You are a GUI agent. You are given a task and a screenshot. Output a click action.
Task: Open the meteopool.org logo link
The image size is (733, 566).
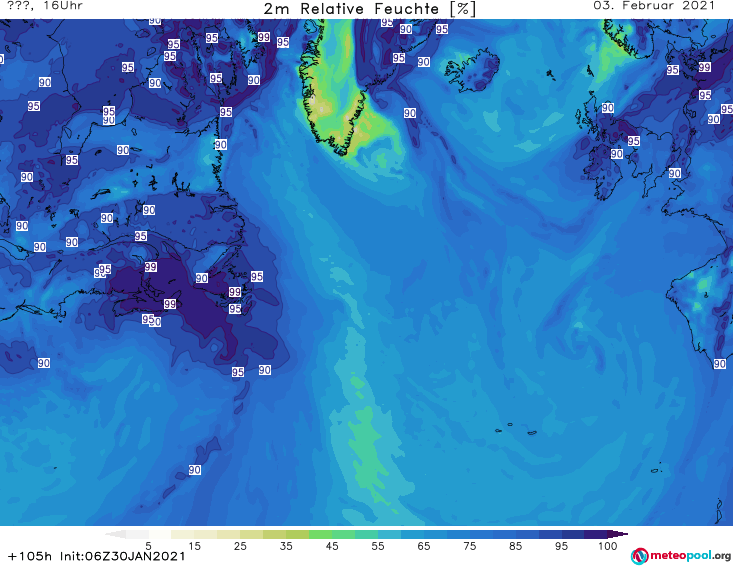click(681, 556)
